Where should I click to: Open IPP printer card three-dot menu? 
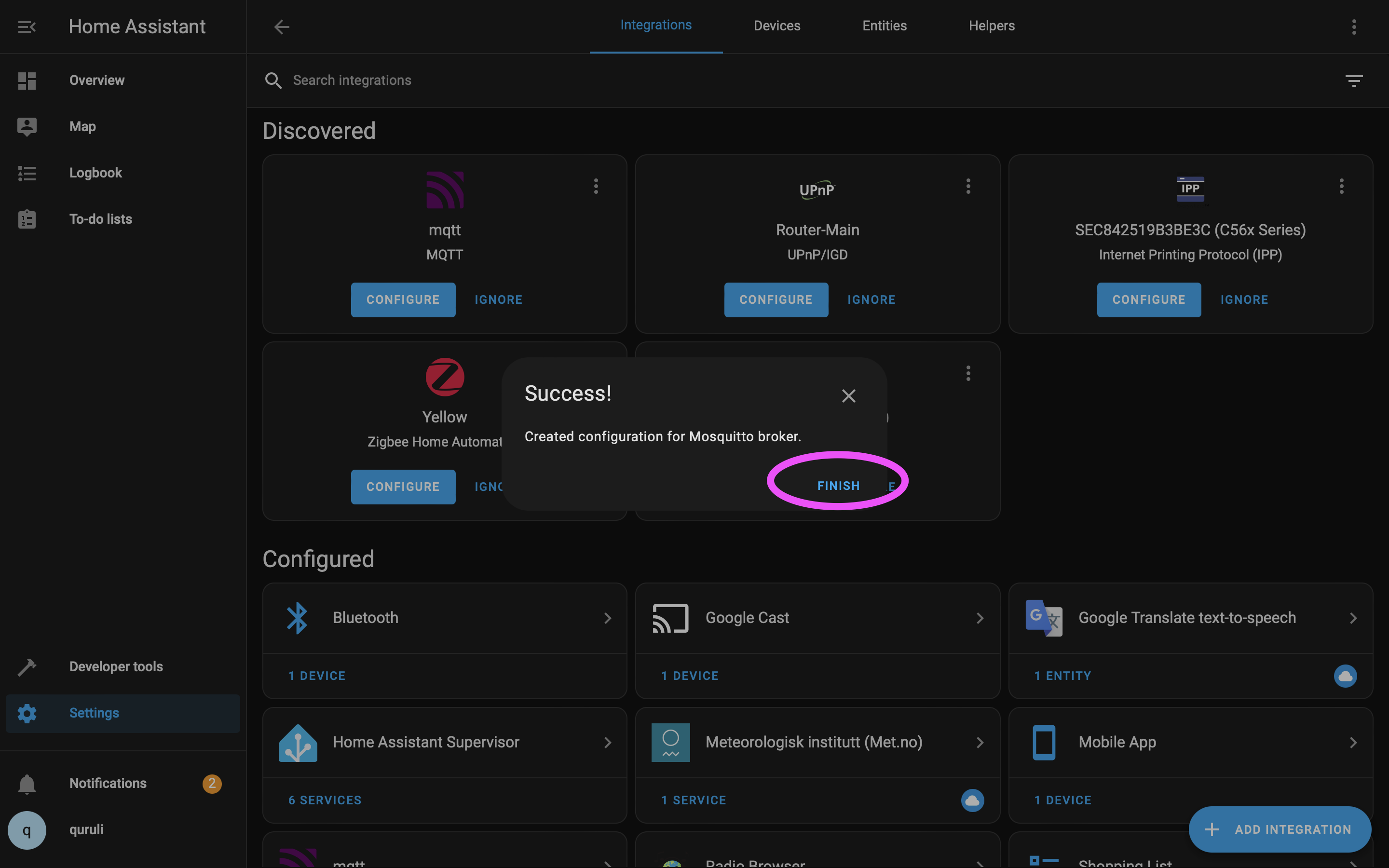1341,186
